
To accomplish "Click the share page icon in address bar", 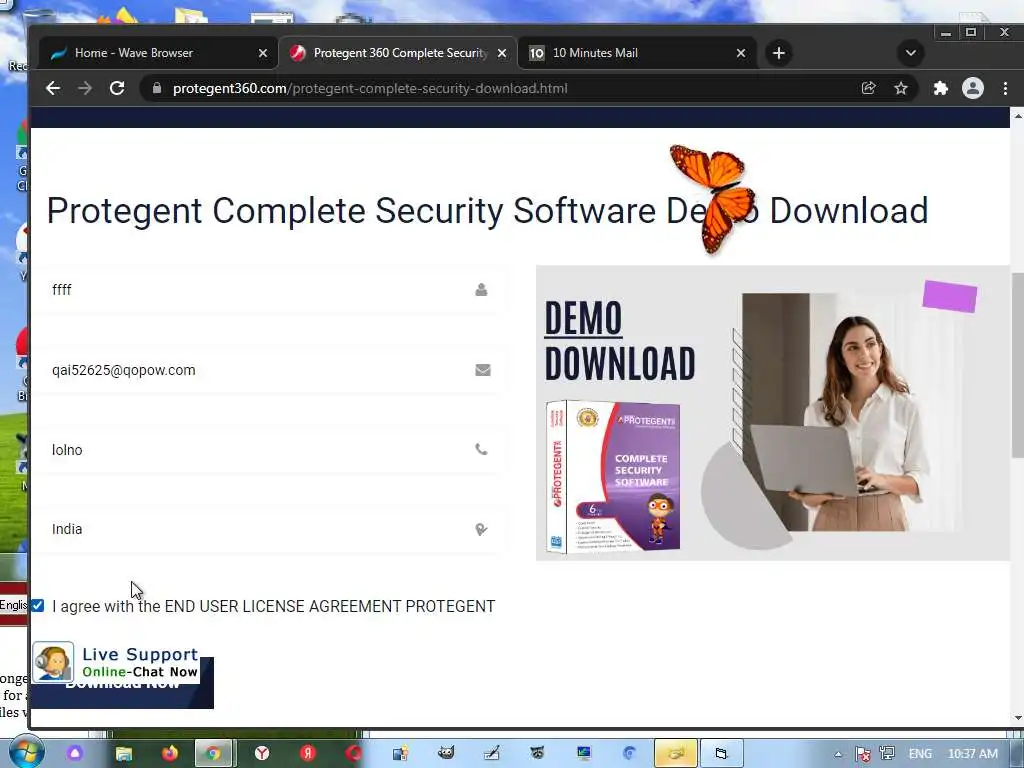I will [869, 88].
